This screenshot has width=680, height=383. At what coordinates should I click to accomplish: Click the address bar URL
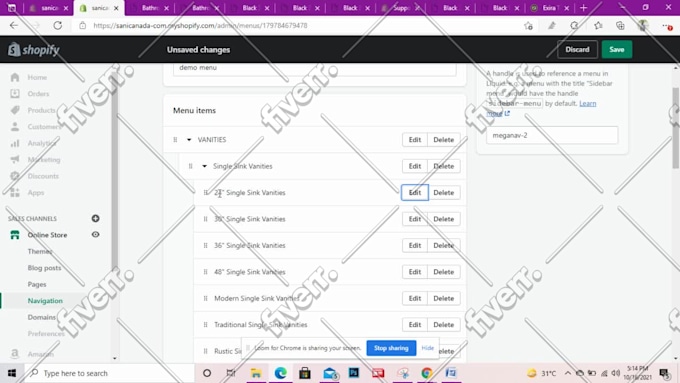click(x=200, y=26)
